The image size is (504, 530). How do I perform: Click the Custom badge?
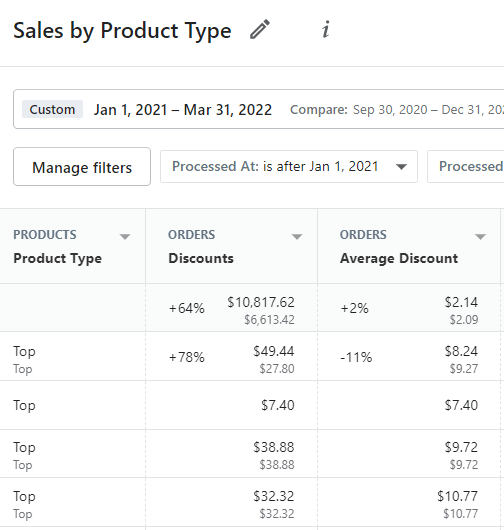[x=52, y=109]
